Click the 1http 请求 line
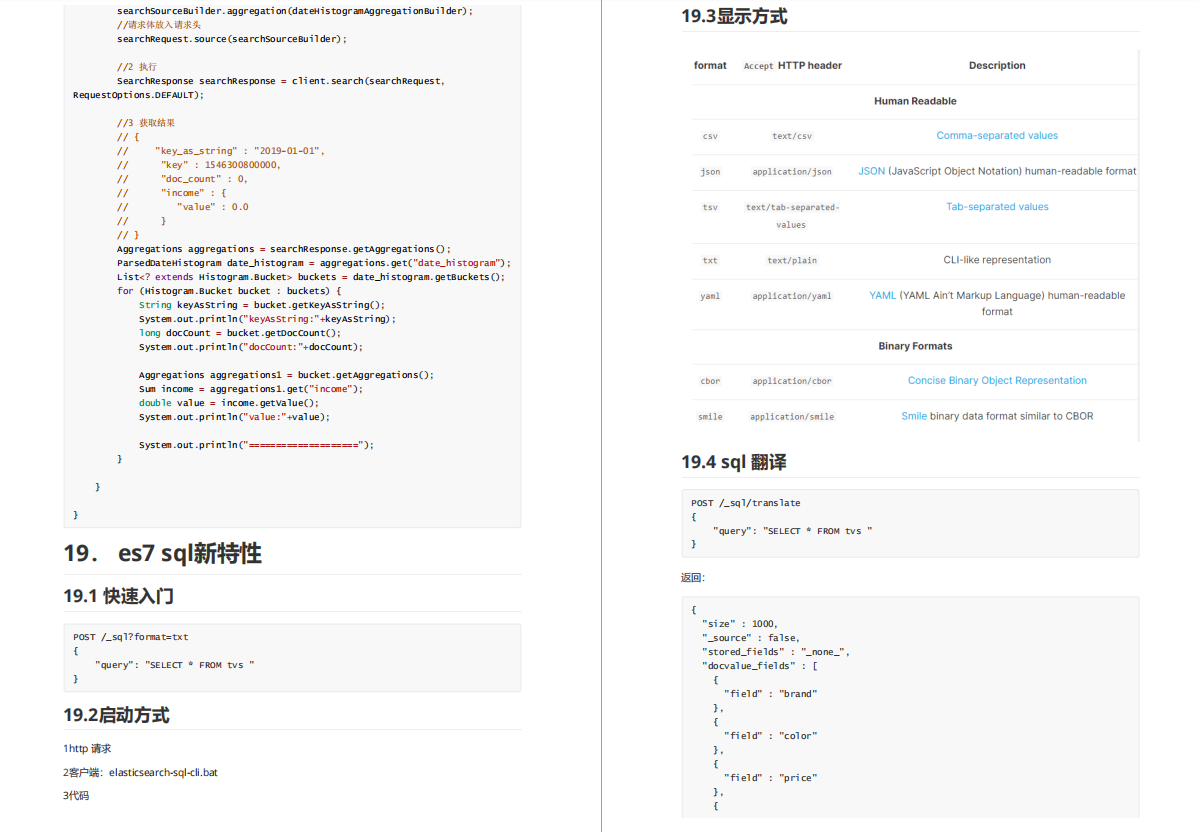The height and width of the screenshot is (832, 1198). 87,749
